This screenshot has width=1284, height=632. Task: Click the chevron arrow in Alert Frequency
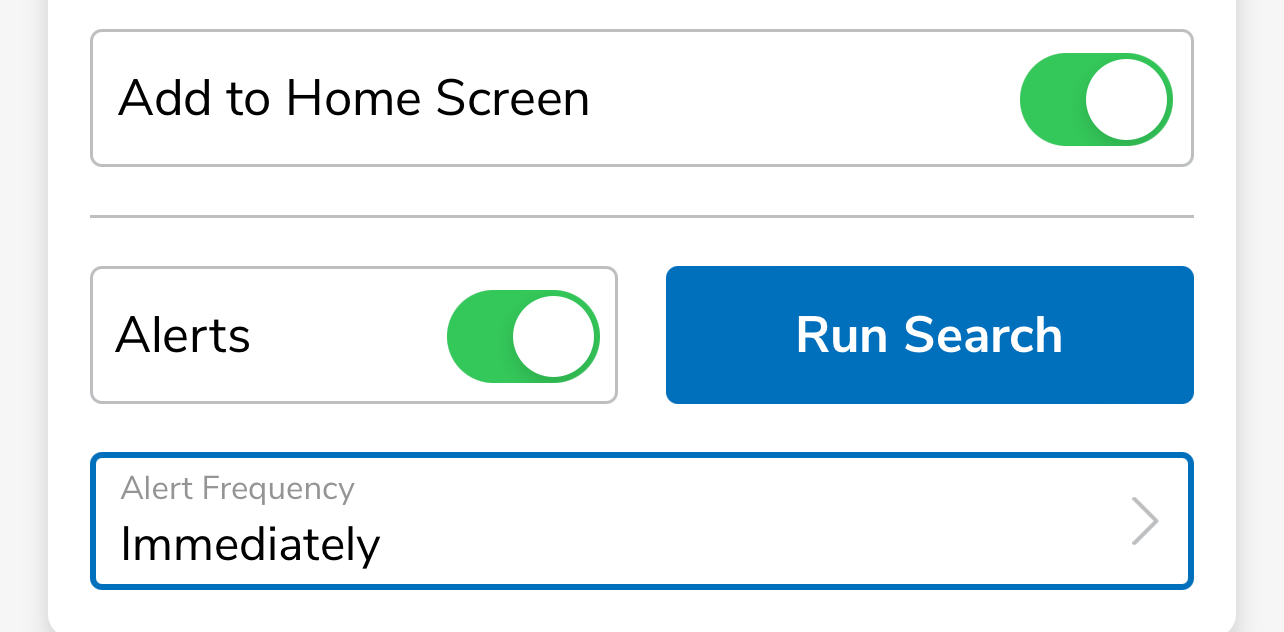tap(1145, 521)
